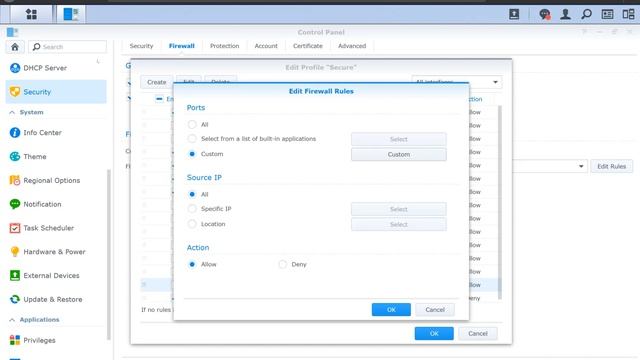Viewport: 640px width, 360px height.
Task: Collapse the System section in sidebar
Action: pos(12,112)
